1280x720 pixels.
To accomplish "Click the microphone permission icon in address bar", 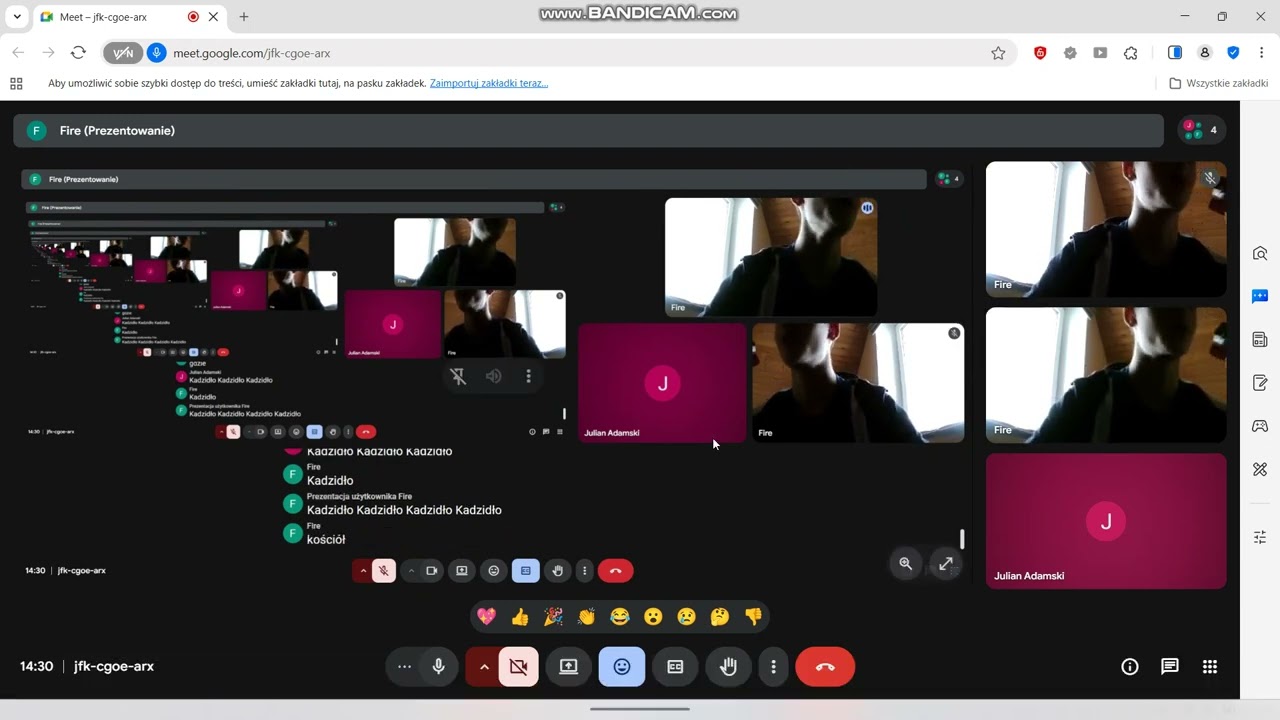I will click(x=156, y=53).
